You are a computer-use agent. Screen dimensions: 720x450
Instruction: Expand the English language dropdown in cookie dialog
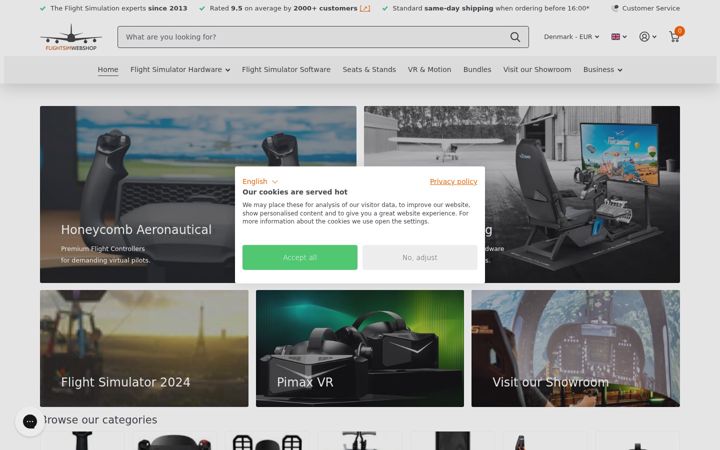(260, 181)
